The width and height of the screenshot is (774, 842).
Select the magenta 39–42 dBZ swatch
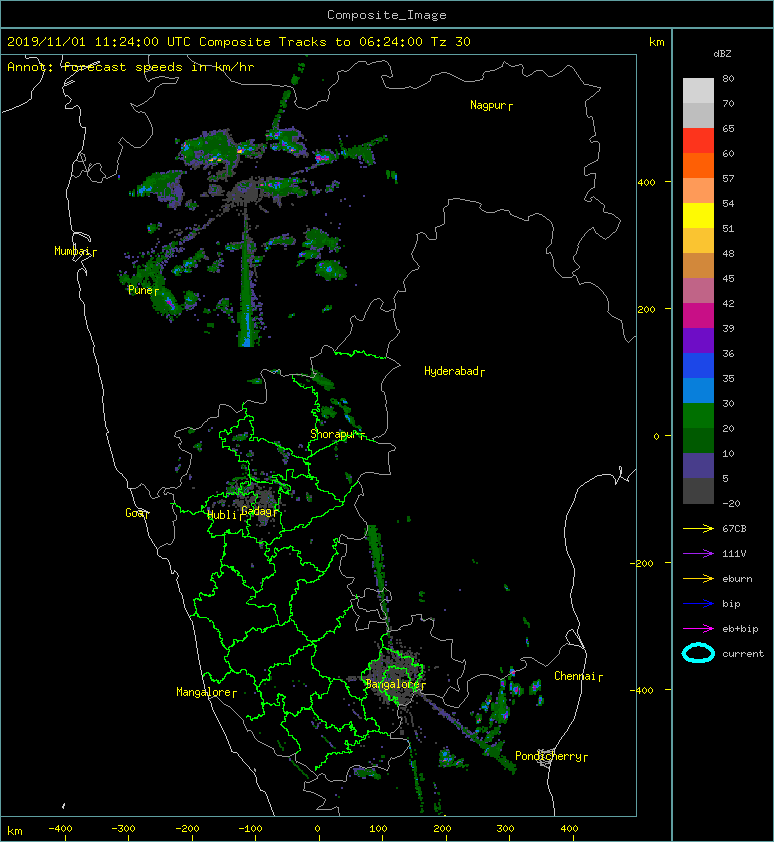(x=698, y=316)
